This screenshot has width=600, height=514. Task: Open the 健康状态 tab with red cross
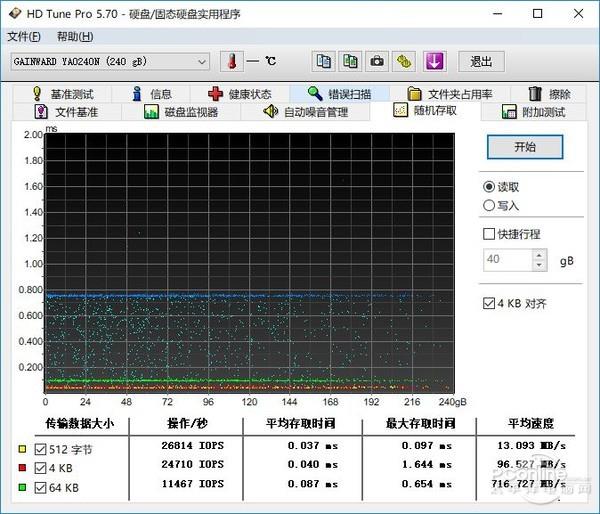tap(239, 94)
